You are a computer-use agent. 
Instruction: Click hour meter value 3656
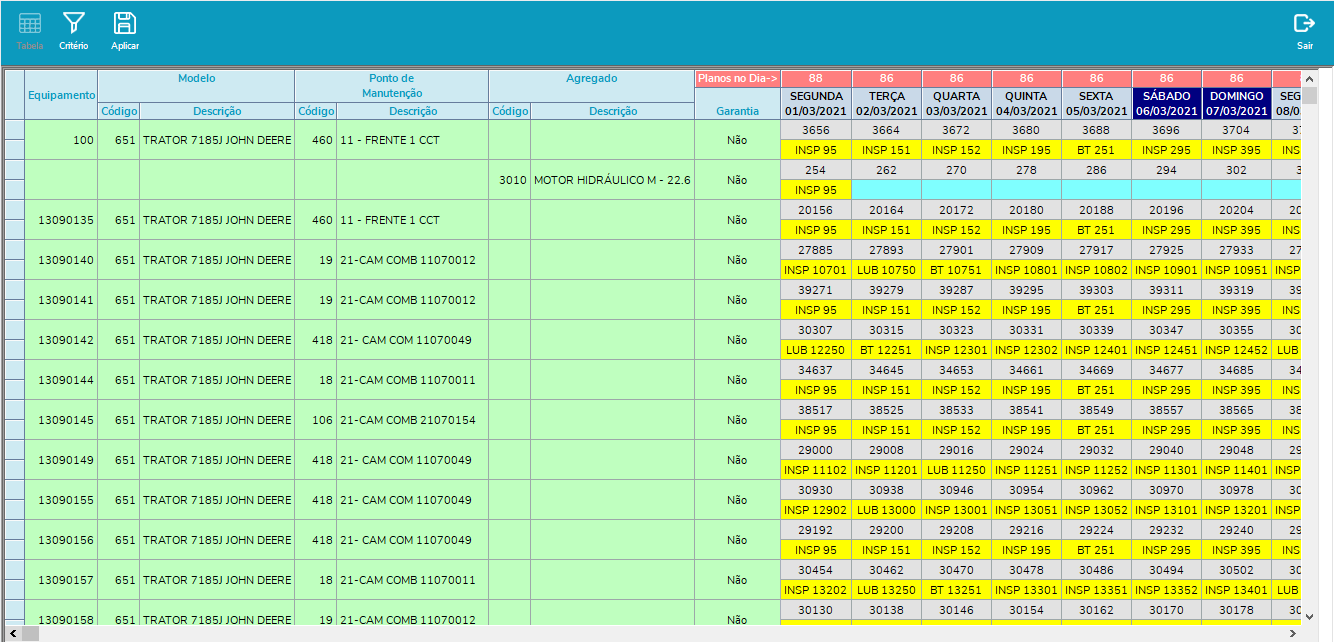point(816,130)
